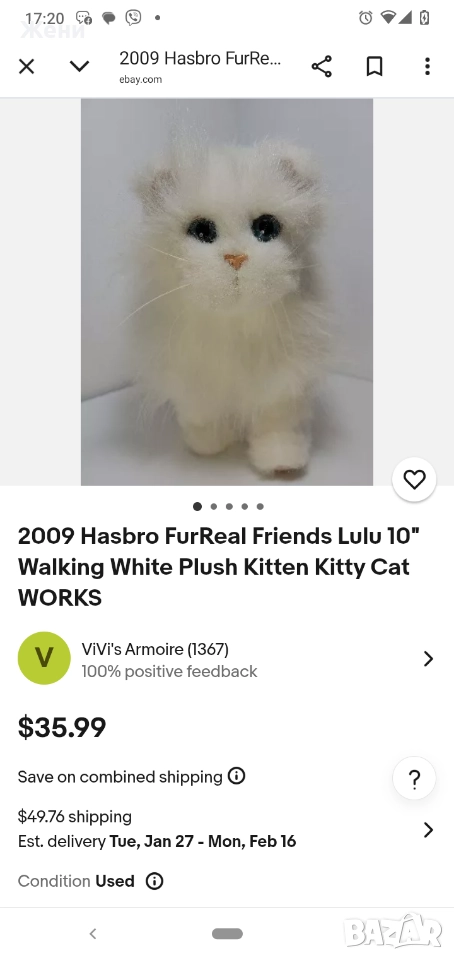This screenshot has width=454, height=960.
Task: Open the white kitten product photo
Action: [227, 292]
